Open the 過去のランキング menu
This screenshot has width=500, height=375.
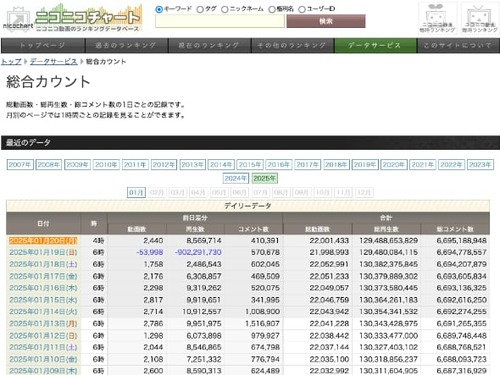pos(126,45)
